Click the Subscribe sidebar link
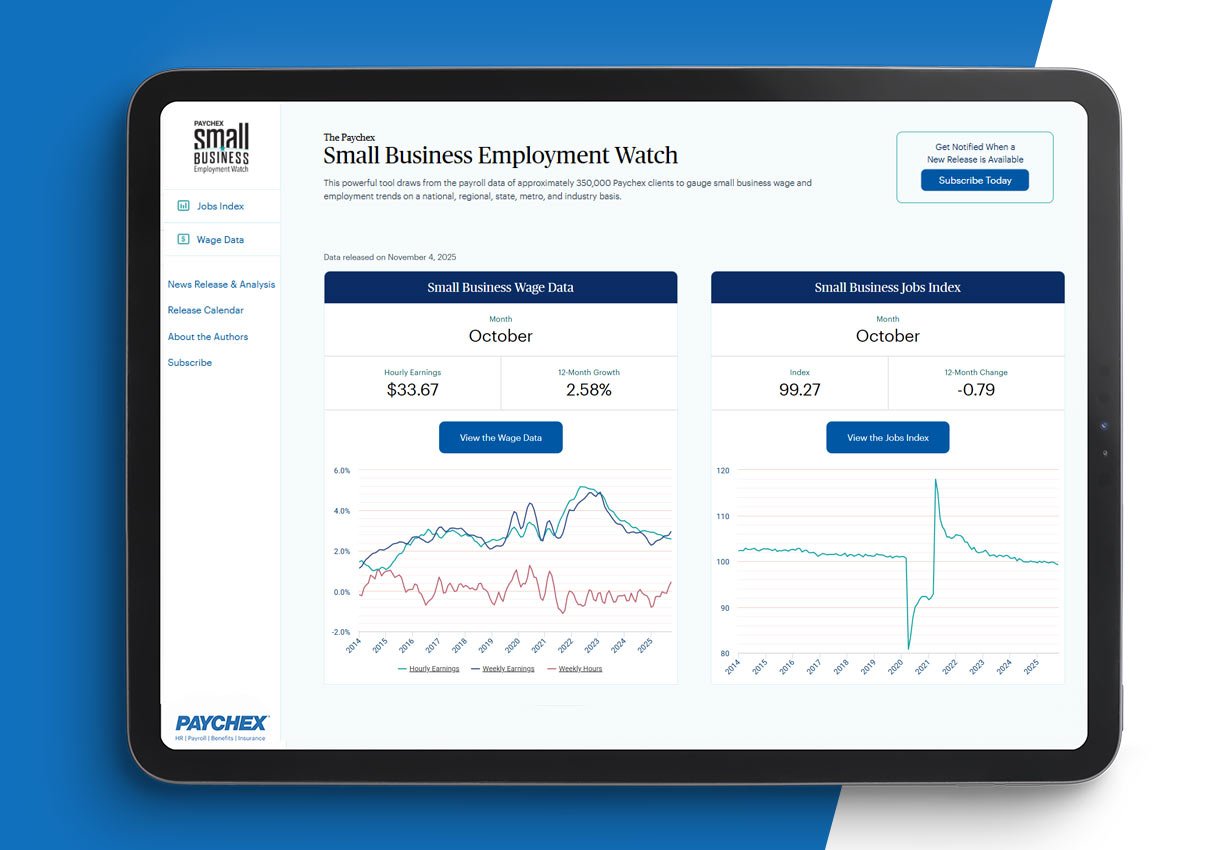Screen dimensions: 1210x850 189,362
